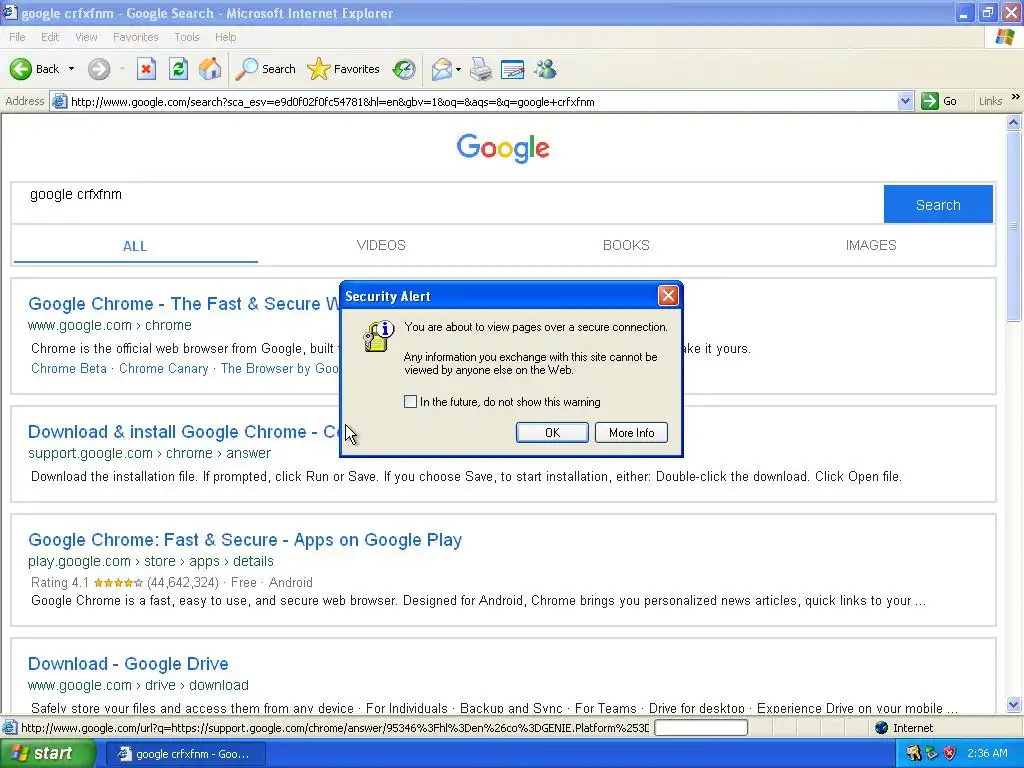Click the status bar progress box

click(x=701, y=728)
